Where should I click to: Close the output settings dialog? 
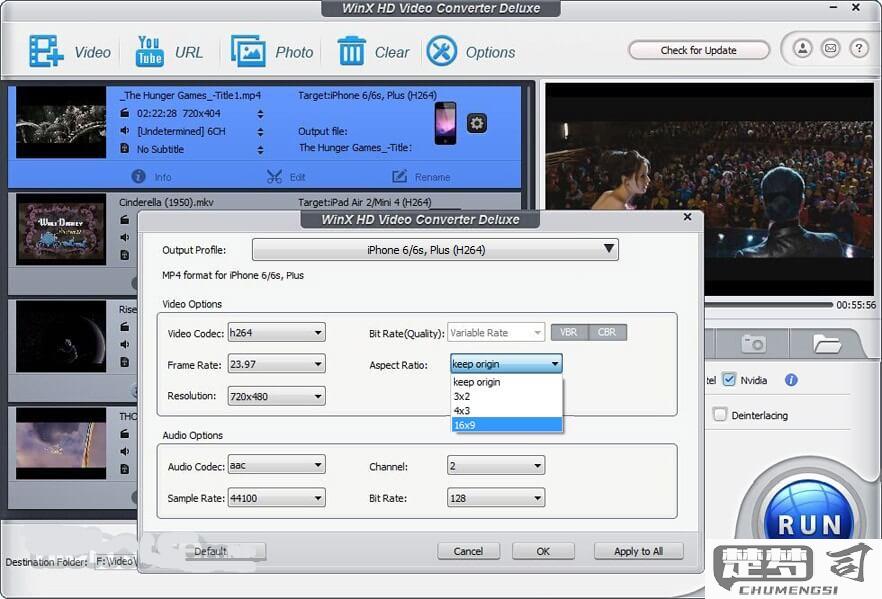click(x=687, y=217)
